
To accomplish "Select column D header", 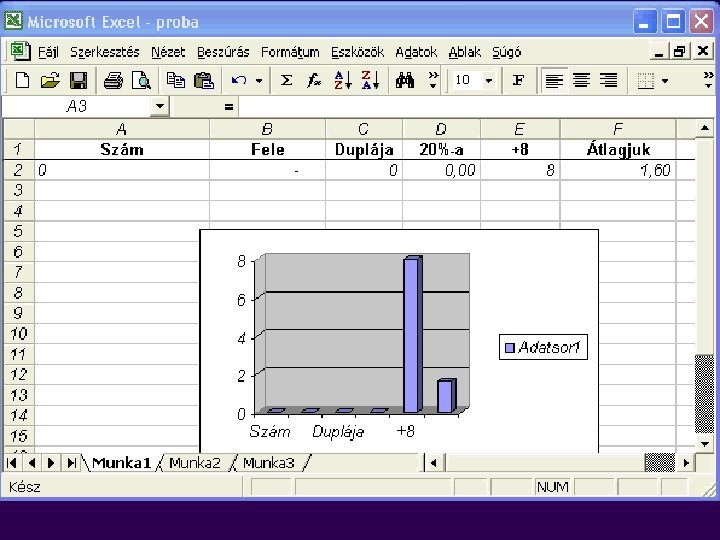I will tap(441, 129).
